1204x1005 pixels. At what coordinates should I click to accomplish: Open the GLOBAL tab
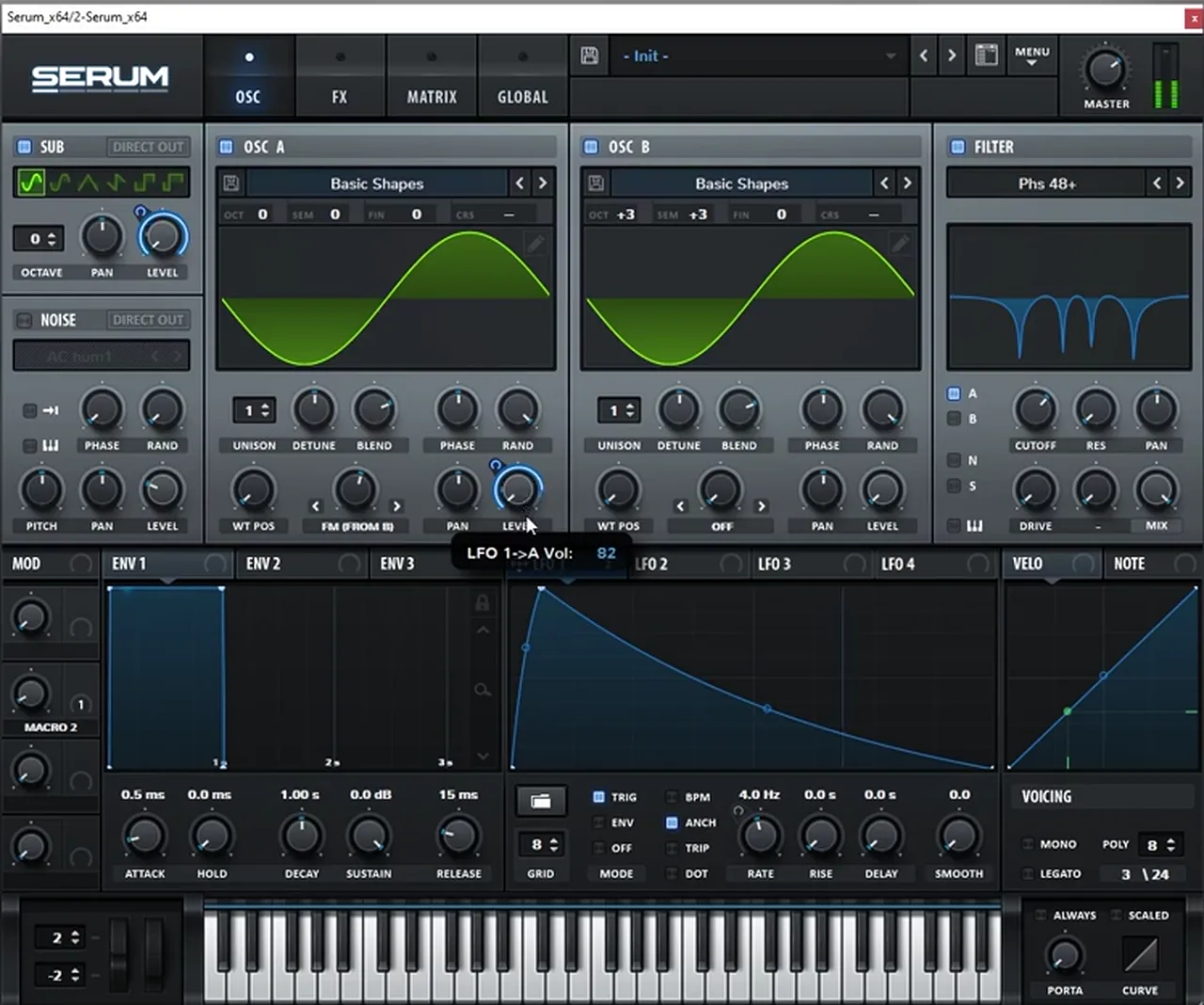(x=523, y=77)
